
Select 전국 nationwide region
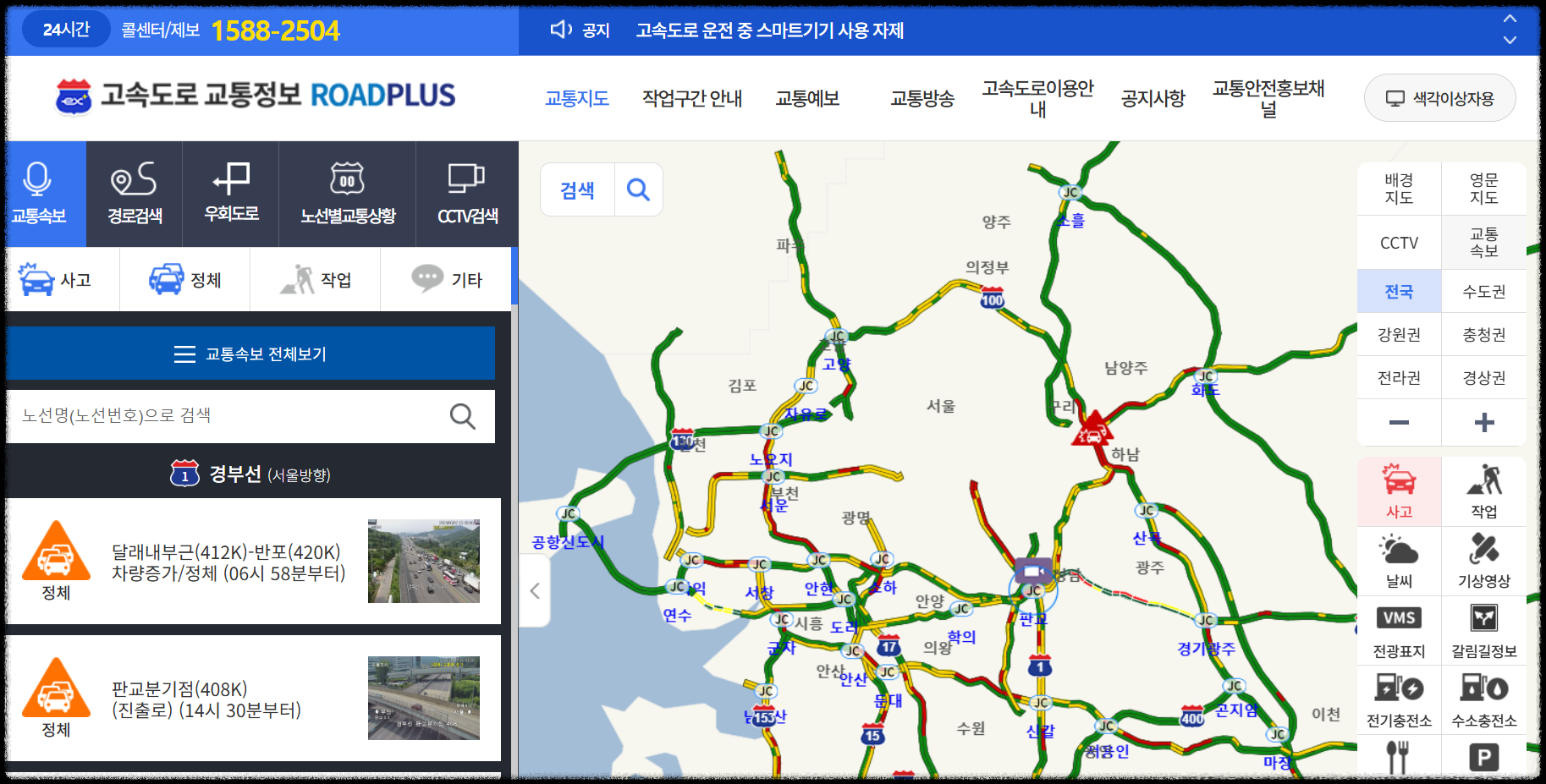1399,292
